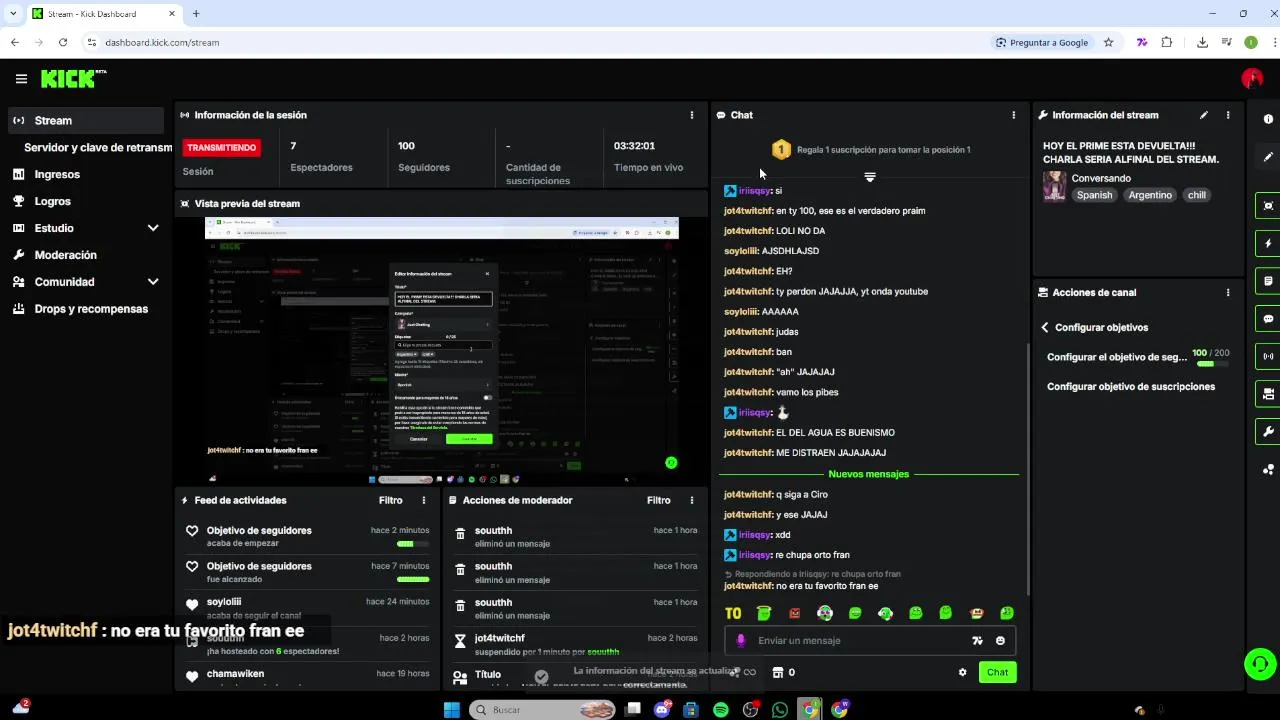Click the Kick logo

(74, 78)
